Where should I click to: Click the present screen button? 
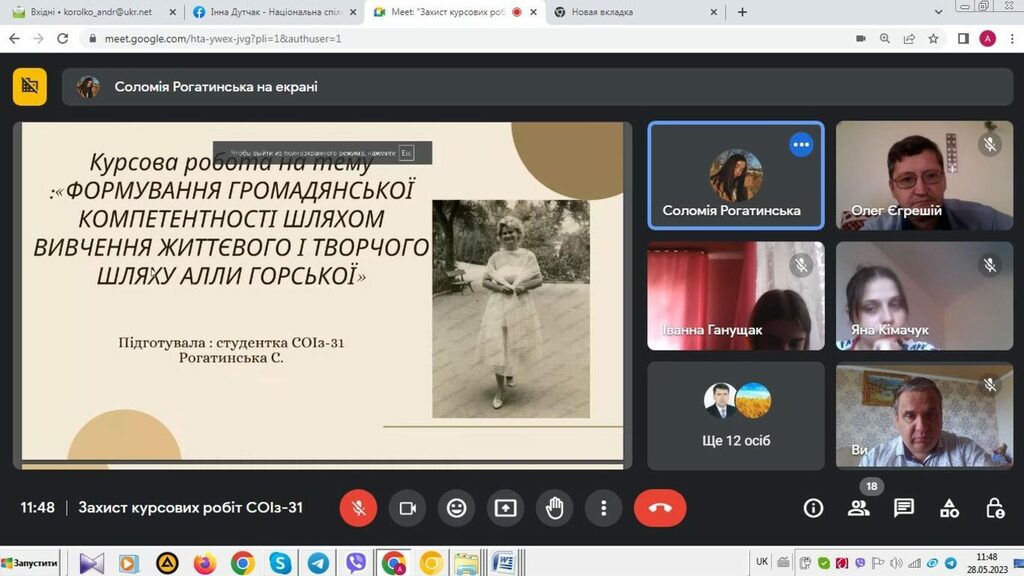(x=505, y=508)
